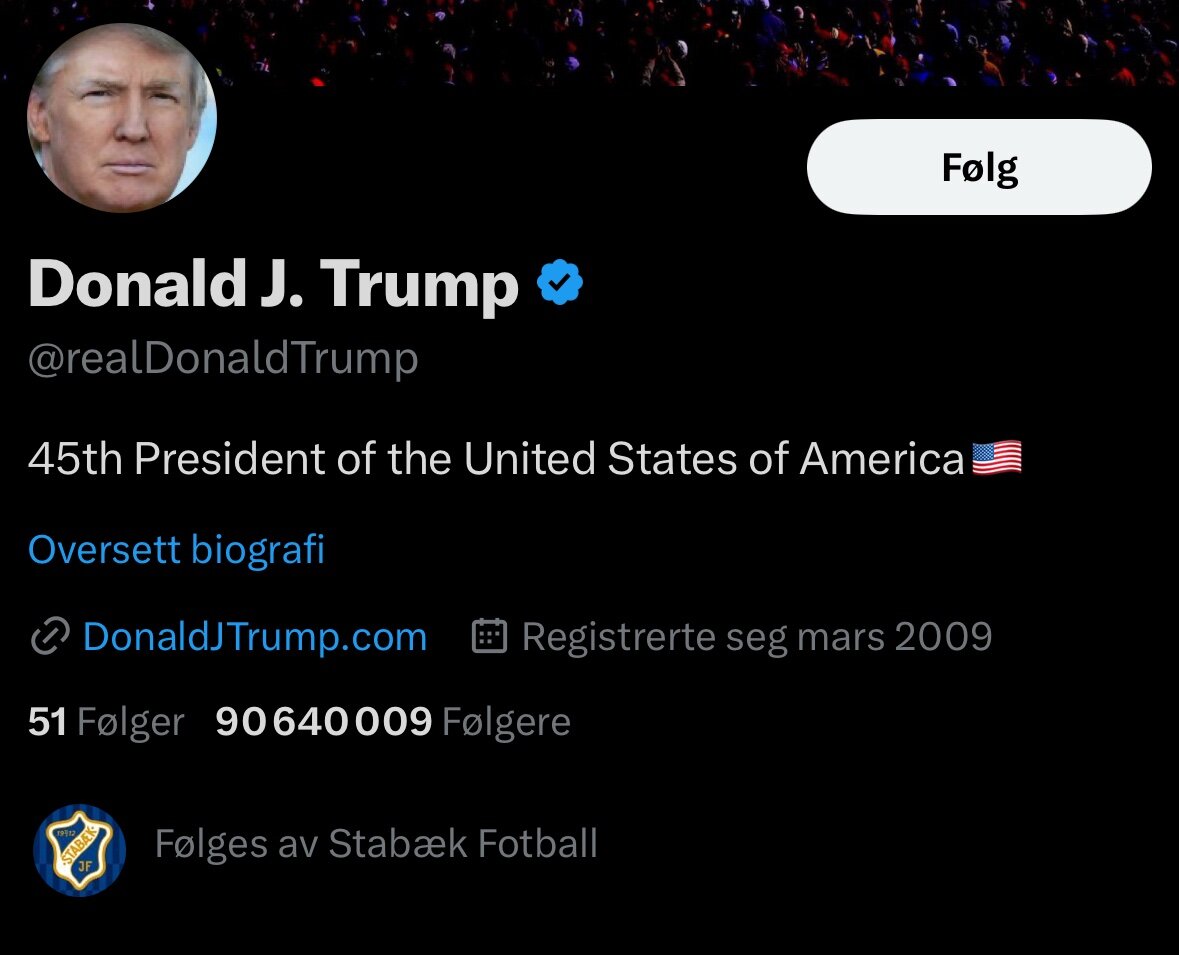Click the blue verified checkmark badge
The image size is (1179, 955).
point(560,282)
